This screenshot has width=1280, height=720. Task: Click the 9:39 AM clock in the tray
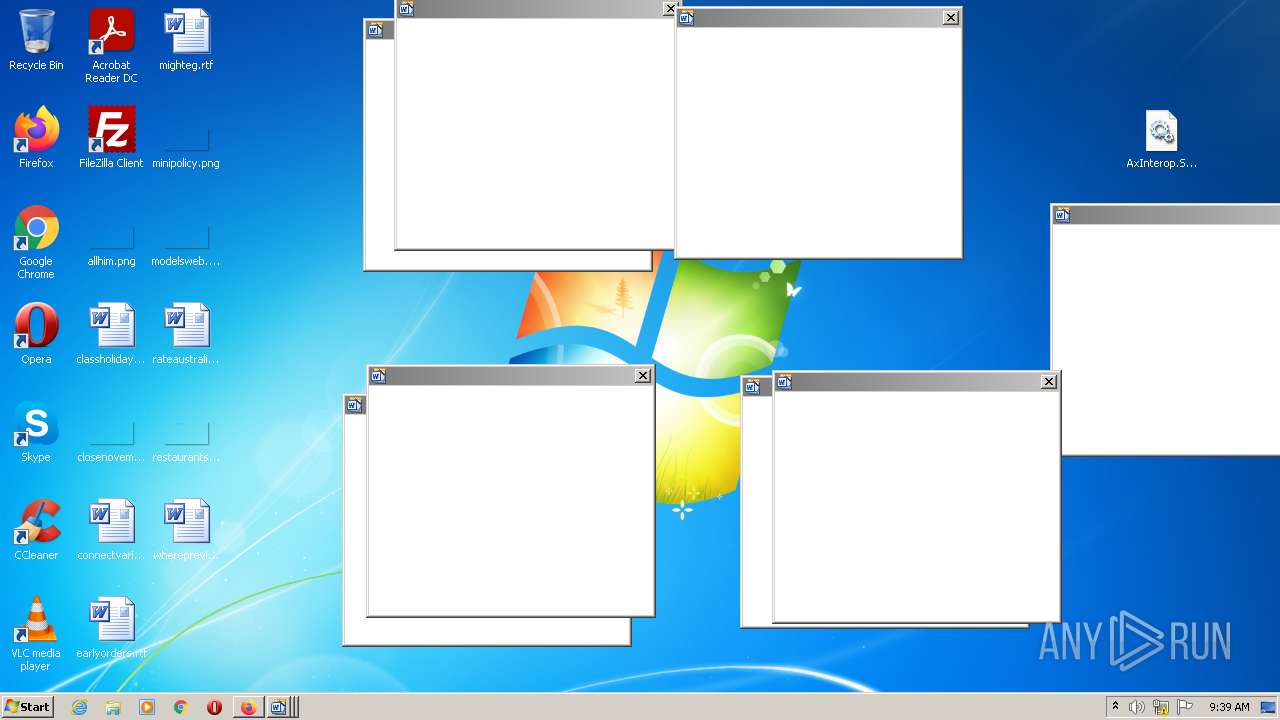click(x=1229, y=707)
